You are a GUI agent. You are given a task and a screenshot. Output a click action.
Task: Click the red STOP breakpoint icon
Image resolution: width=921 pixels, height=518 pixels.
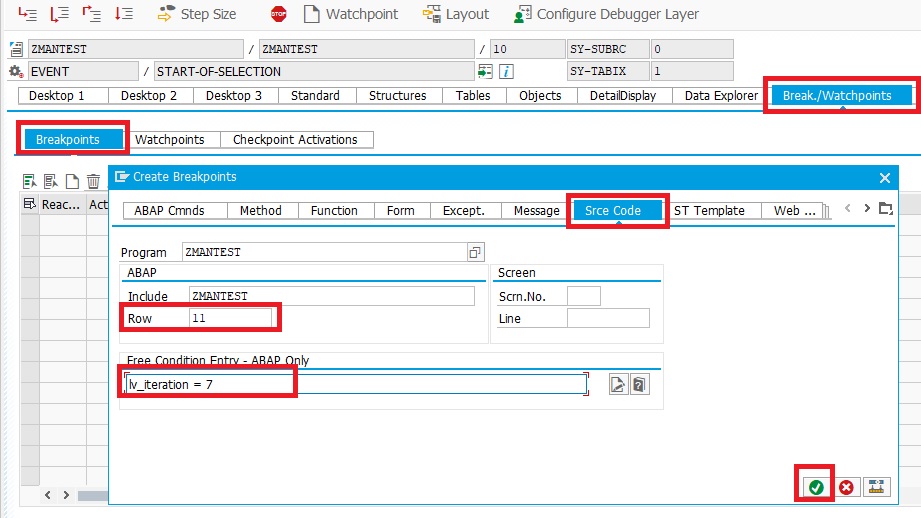pos(278,14)
